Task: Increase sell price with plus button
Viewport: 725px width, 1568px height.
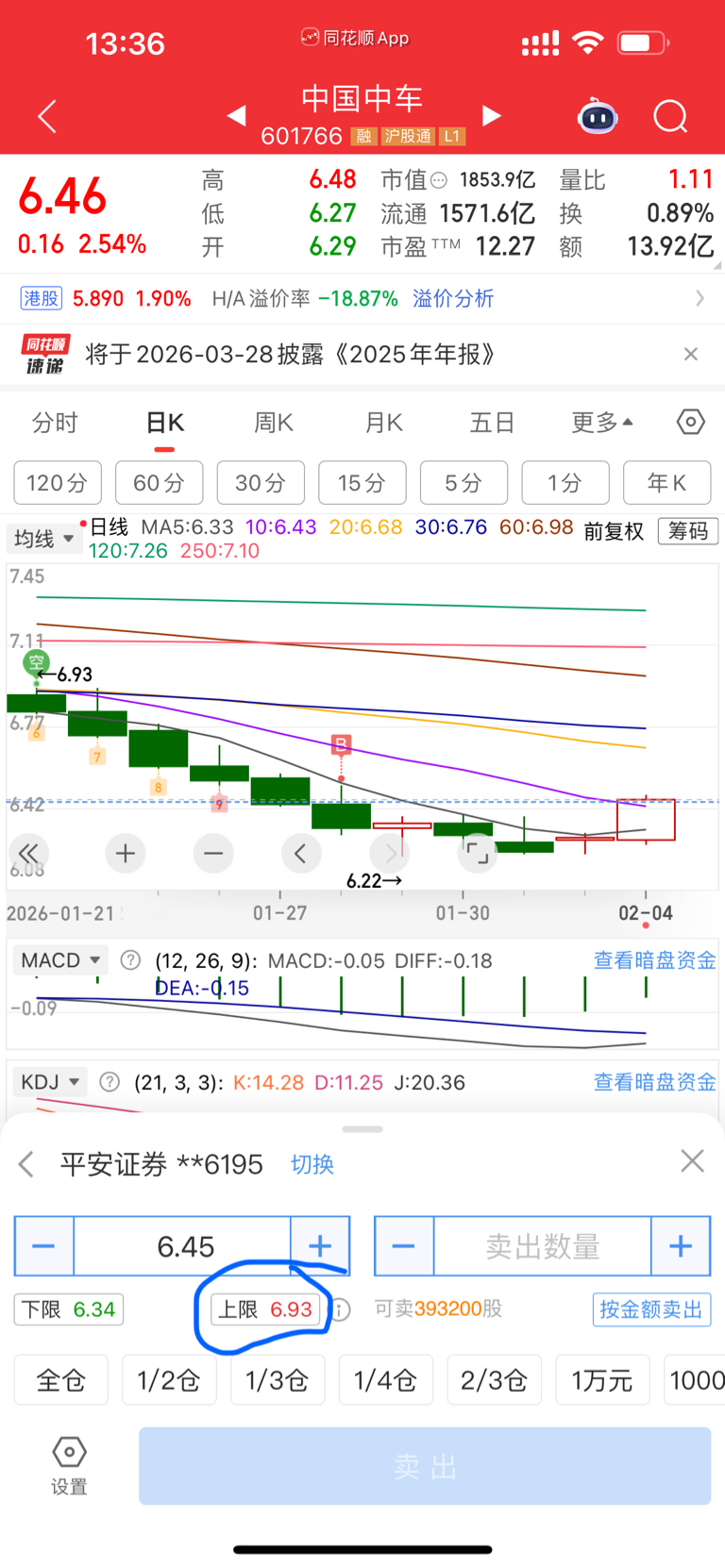Action: tap(320, 1246)
